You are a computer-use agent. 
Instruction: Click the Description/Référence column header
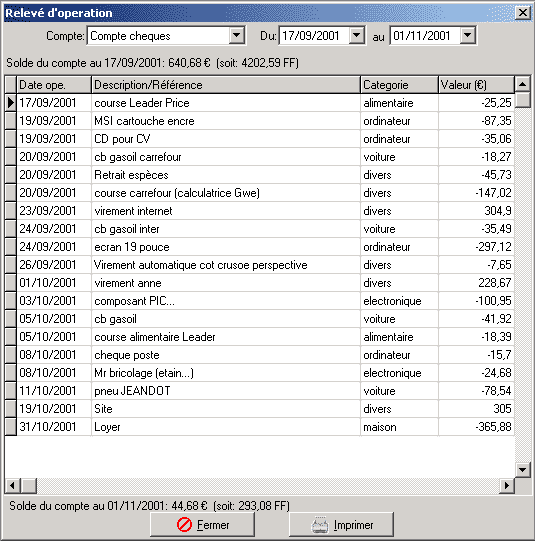click(226, 85)
